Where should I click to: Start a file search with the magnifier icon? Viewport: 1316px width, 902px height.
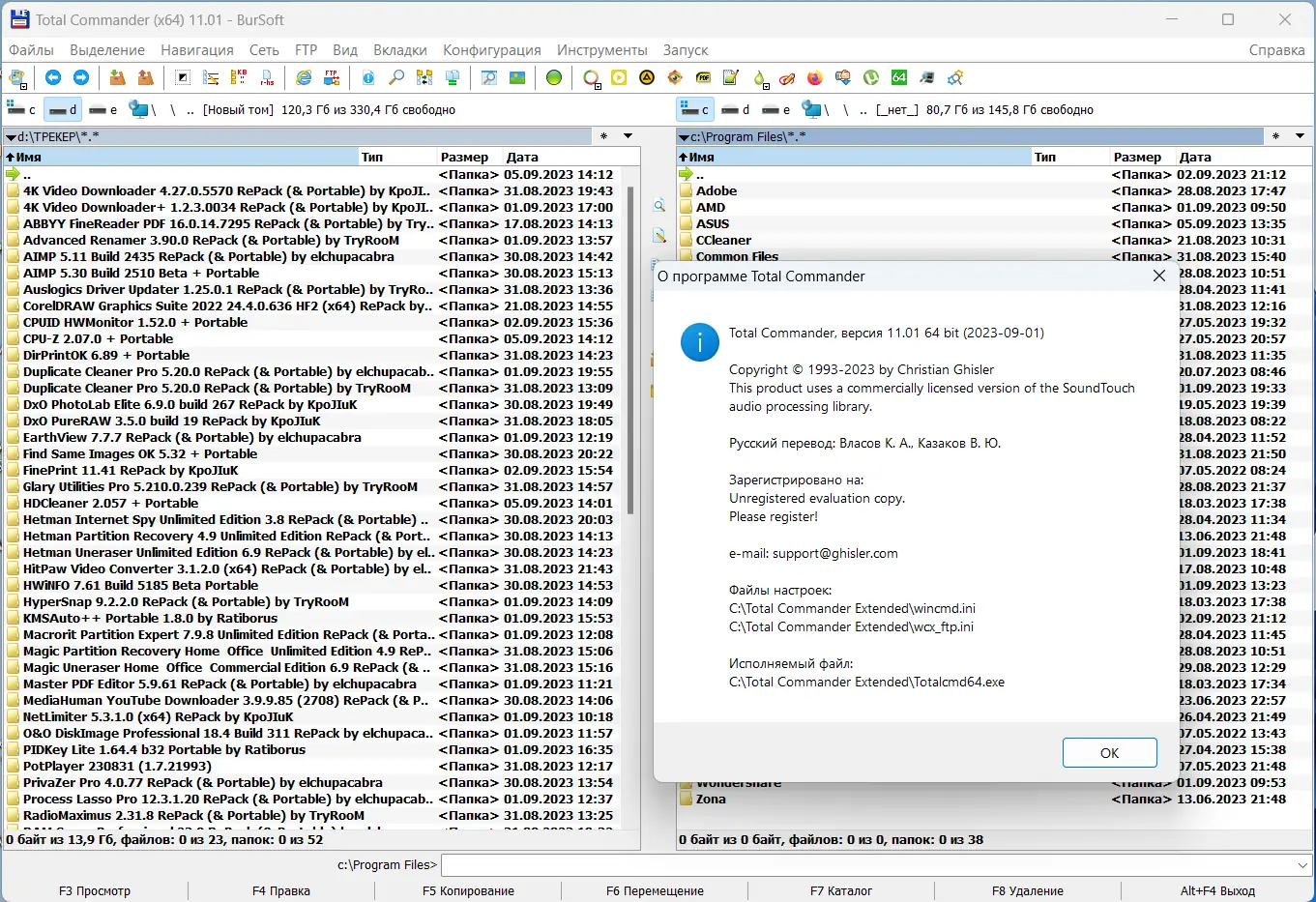tap(397, 77)
